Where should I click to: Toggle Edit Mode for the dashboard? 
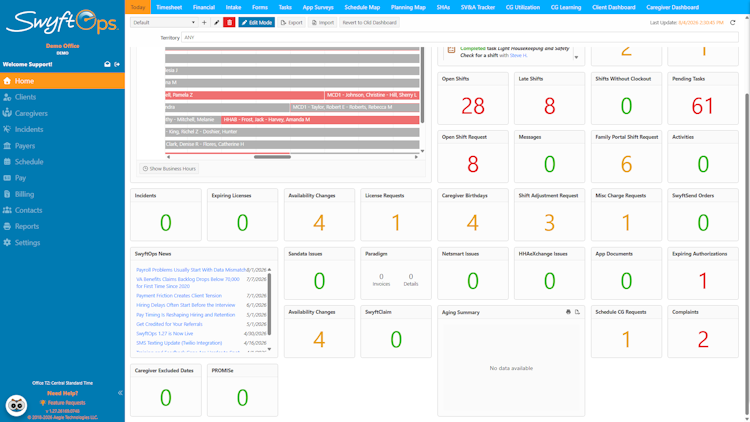[256, 22]
